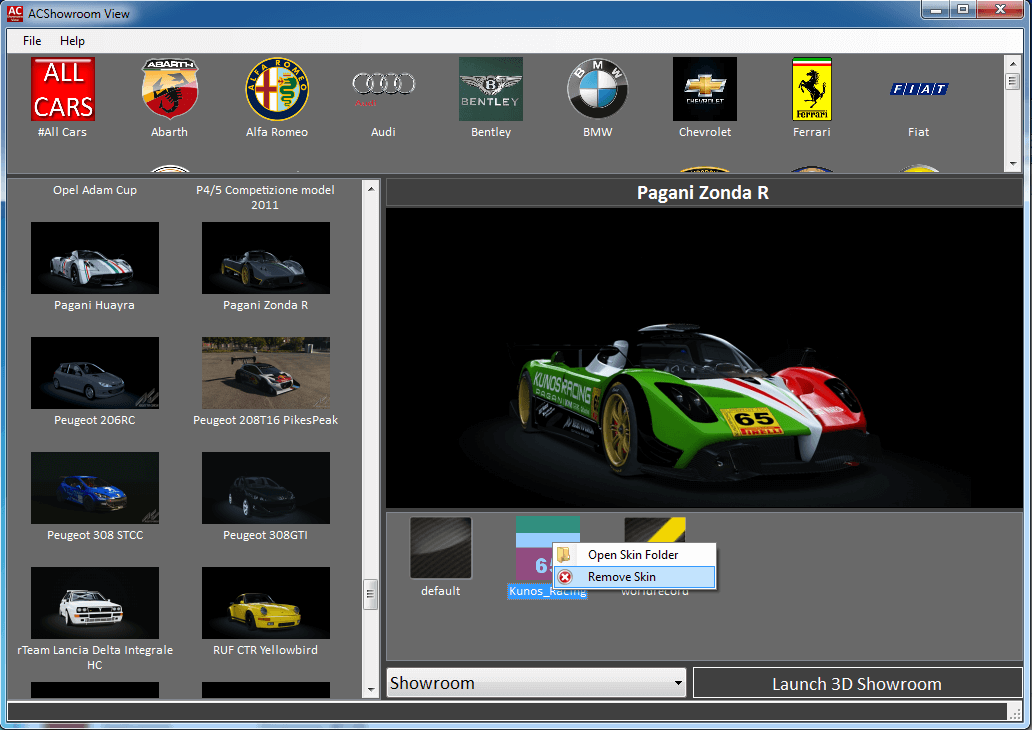This screenshot has height=730, width=1032.
Task: Expand the Showroom dropdown
Action: [536, 683]
